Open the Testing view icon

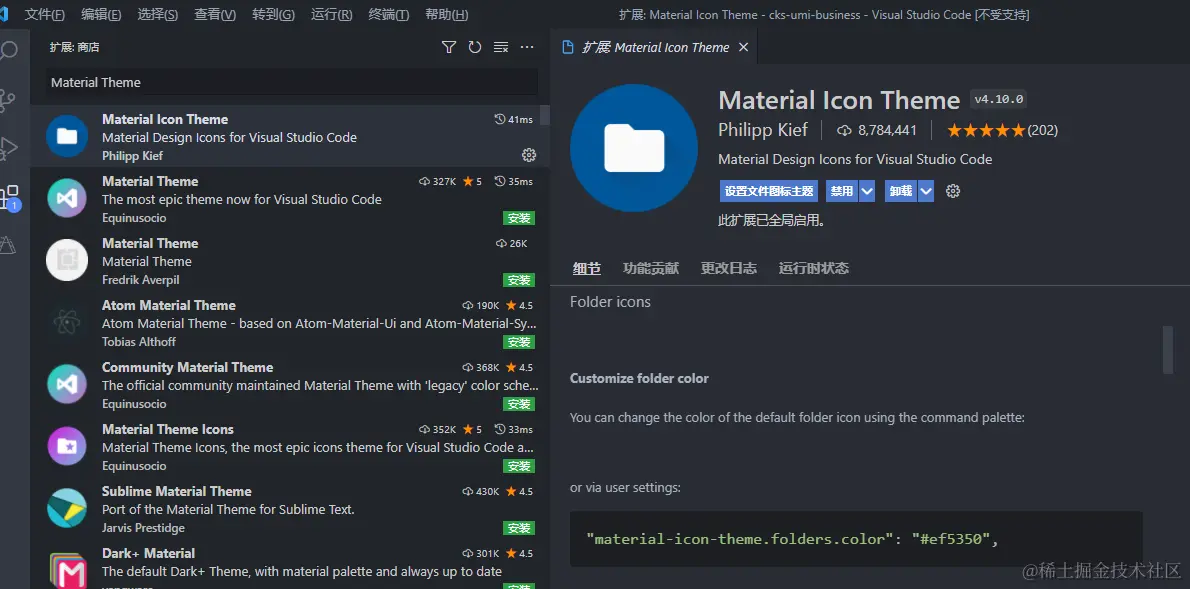[8, 245]
